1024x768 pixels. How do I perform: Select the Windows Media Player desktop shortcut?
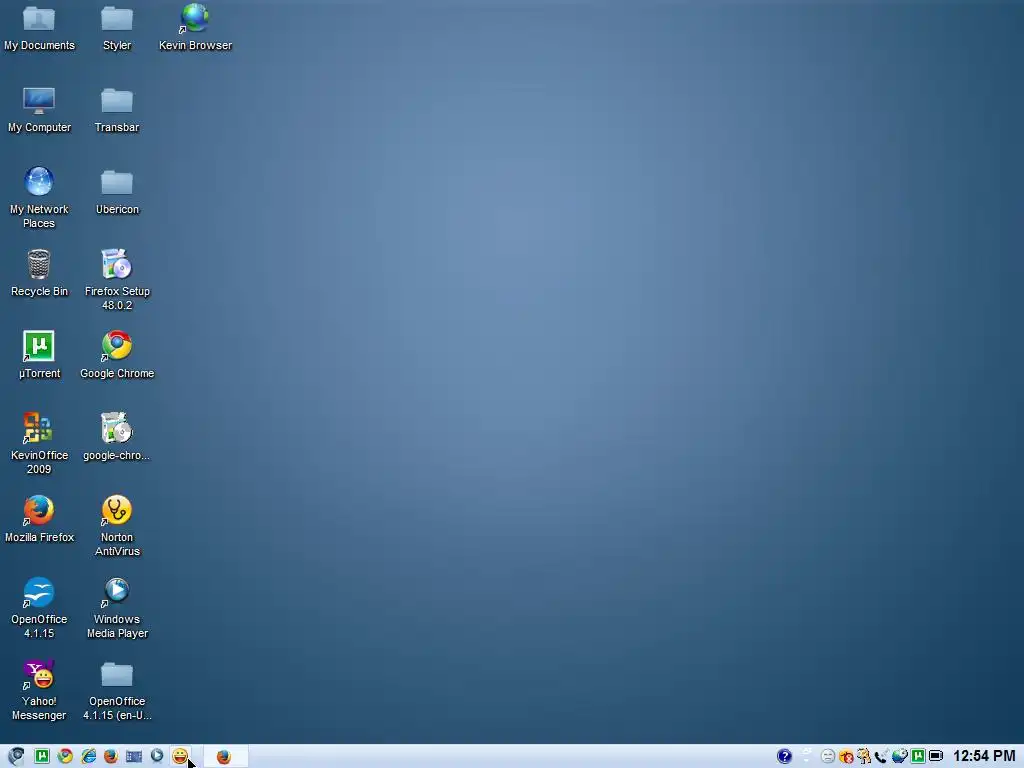117,608
